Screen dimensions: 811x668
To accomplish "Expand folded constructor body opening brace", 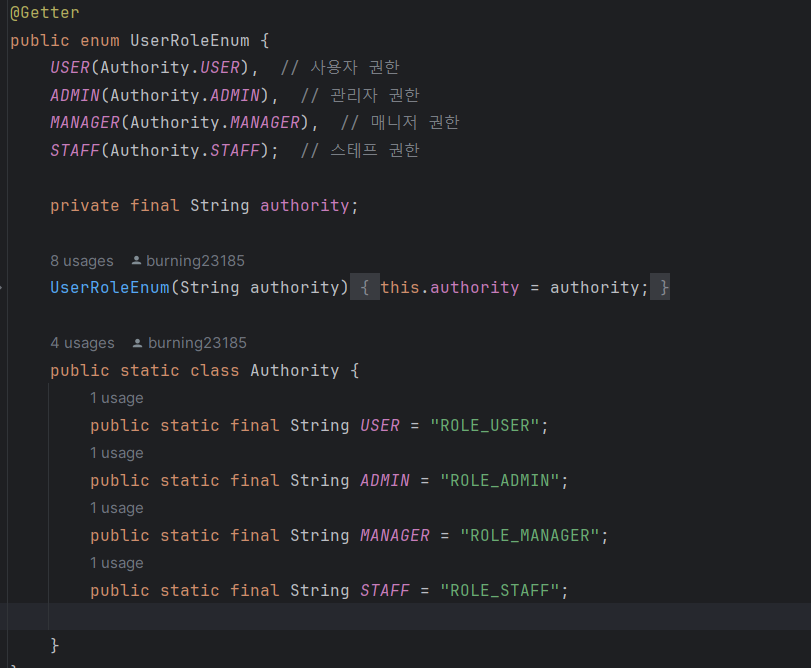I will pyautogui.click(x=365, y=287).
